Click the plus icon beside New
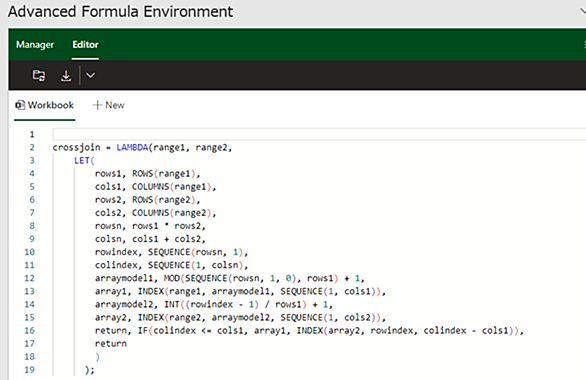Viewport: 586px width, 380px height. point(97,105)
